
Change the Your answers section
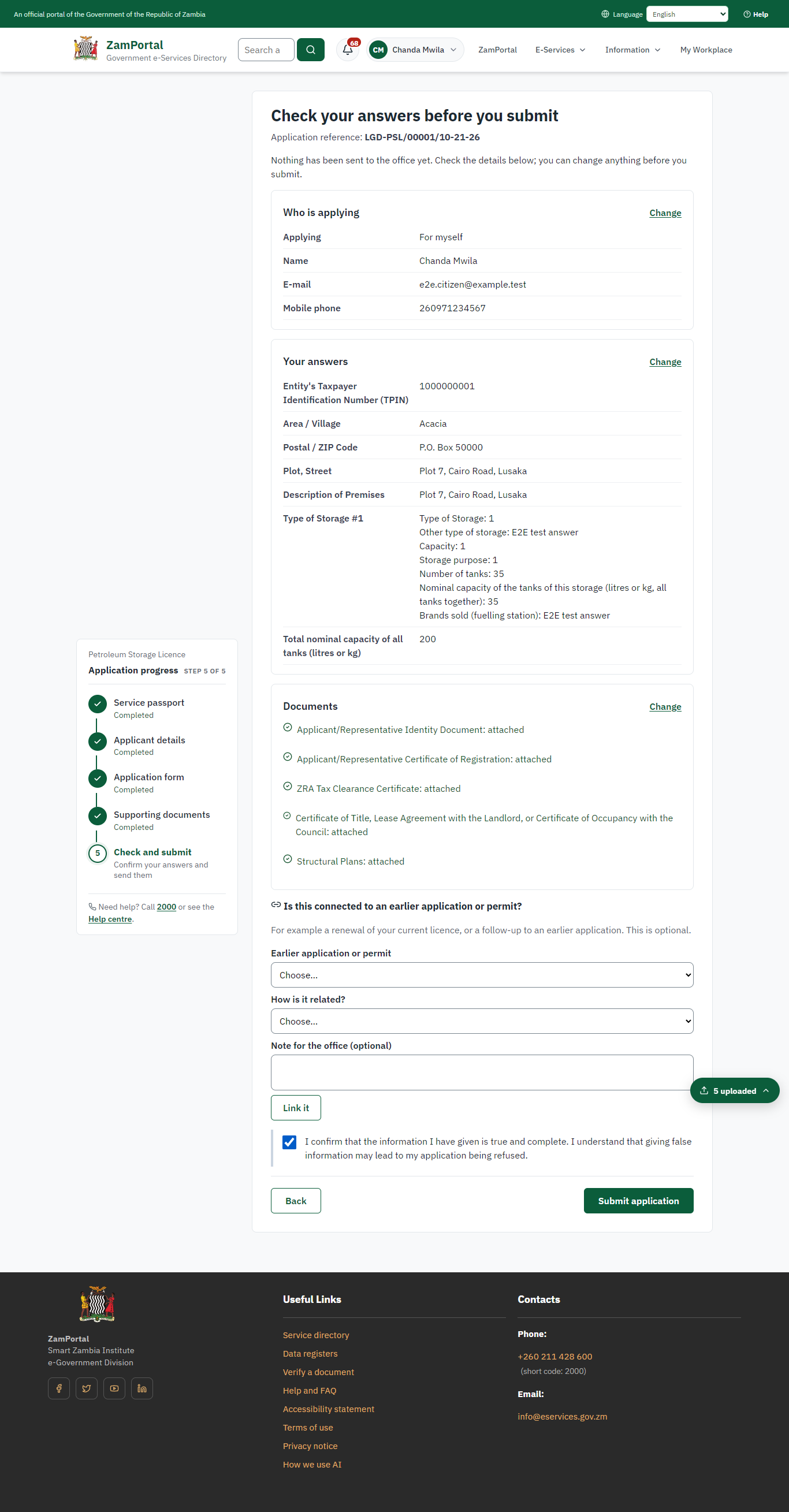coord(665,362)
